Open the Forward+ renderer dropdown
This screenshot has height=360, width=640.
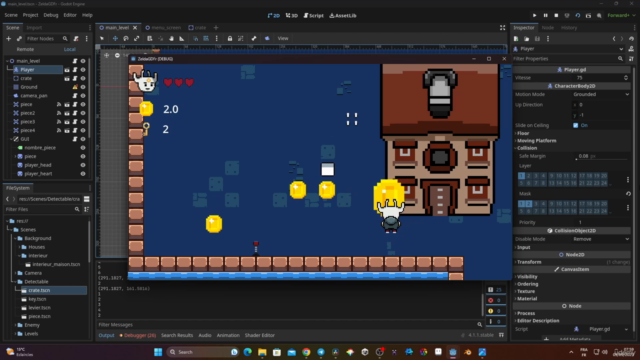point(621,16)
